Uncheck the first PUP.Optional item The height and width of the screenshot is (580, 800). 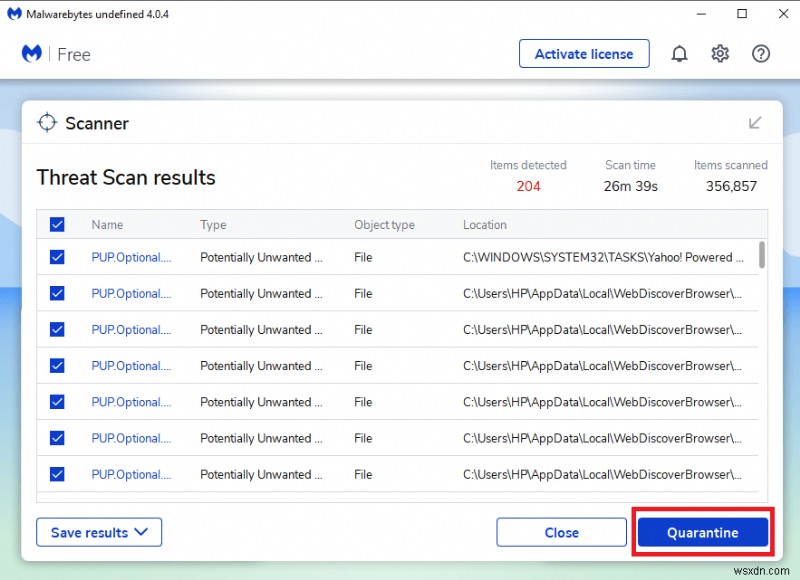tap(57, 257)
